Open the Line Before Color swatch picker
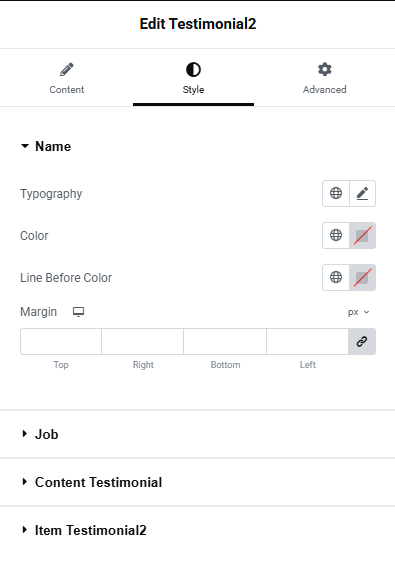The height and width of the screenshot is (563, 395). (x=362, y=278)
